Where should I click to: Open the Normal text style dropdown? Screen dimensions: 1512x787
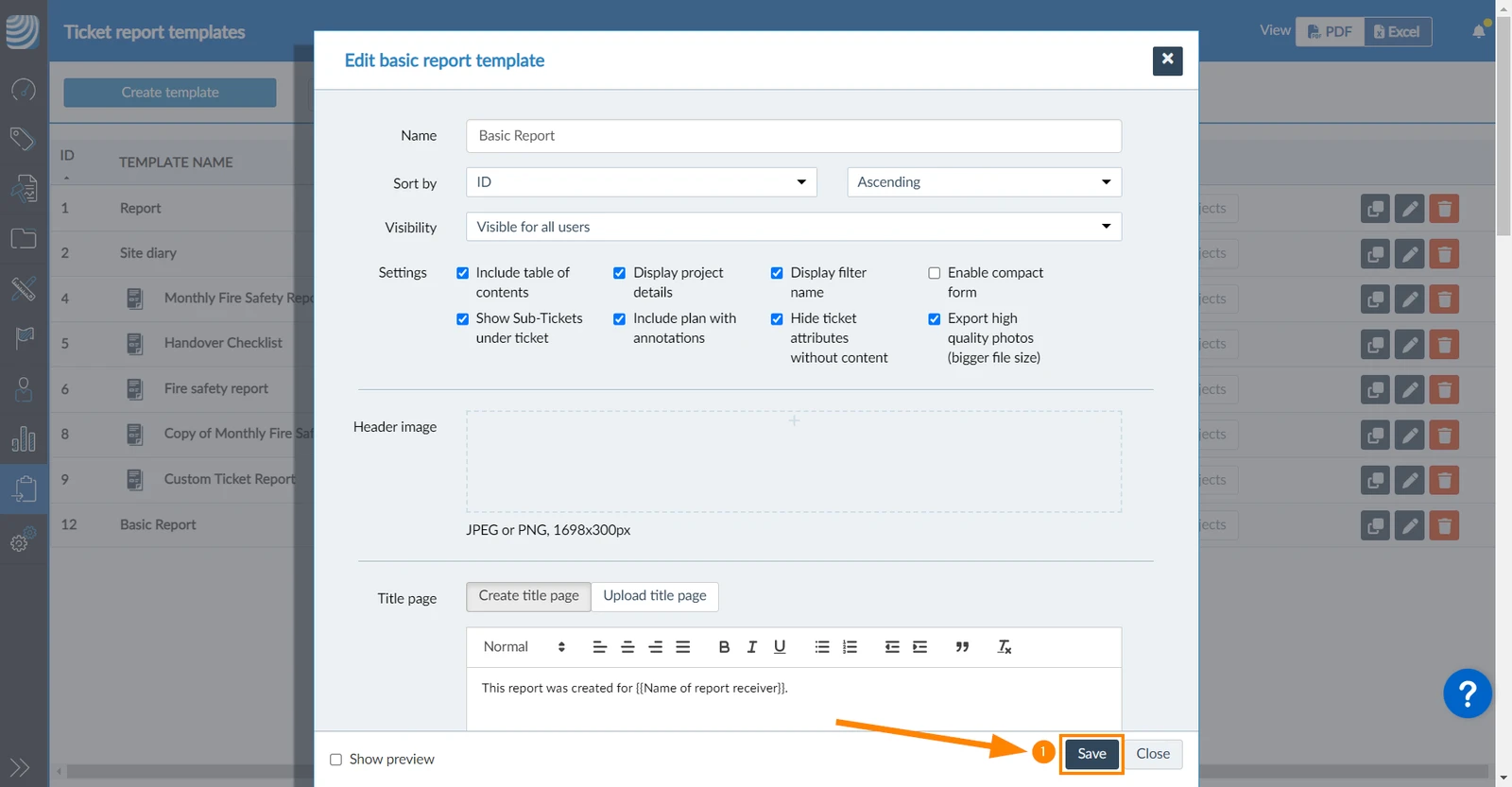pyautogui.click(x=524, y=647)
